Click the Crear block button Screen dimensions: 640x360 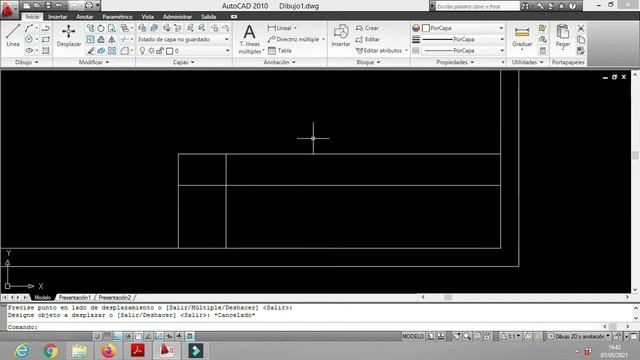367,28
